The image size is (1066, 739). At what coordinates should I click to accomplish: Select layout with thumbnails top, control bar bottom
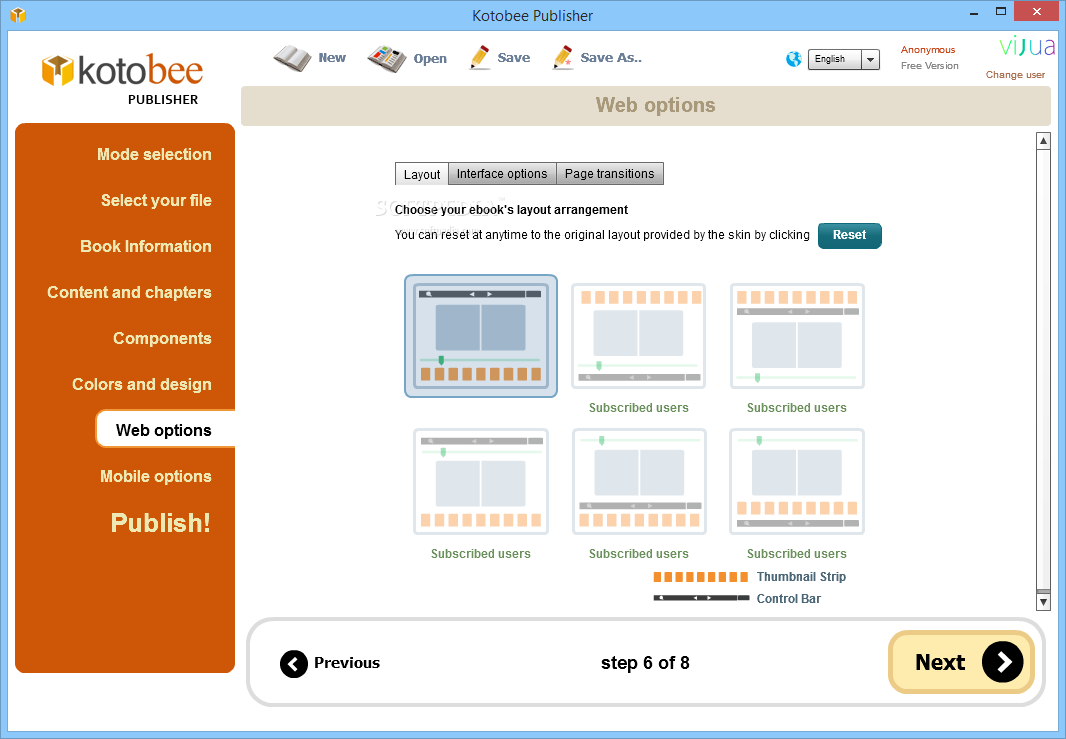coord(638,336)
